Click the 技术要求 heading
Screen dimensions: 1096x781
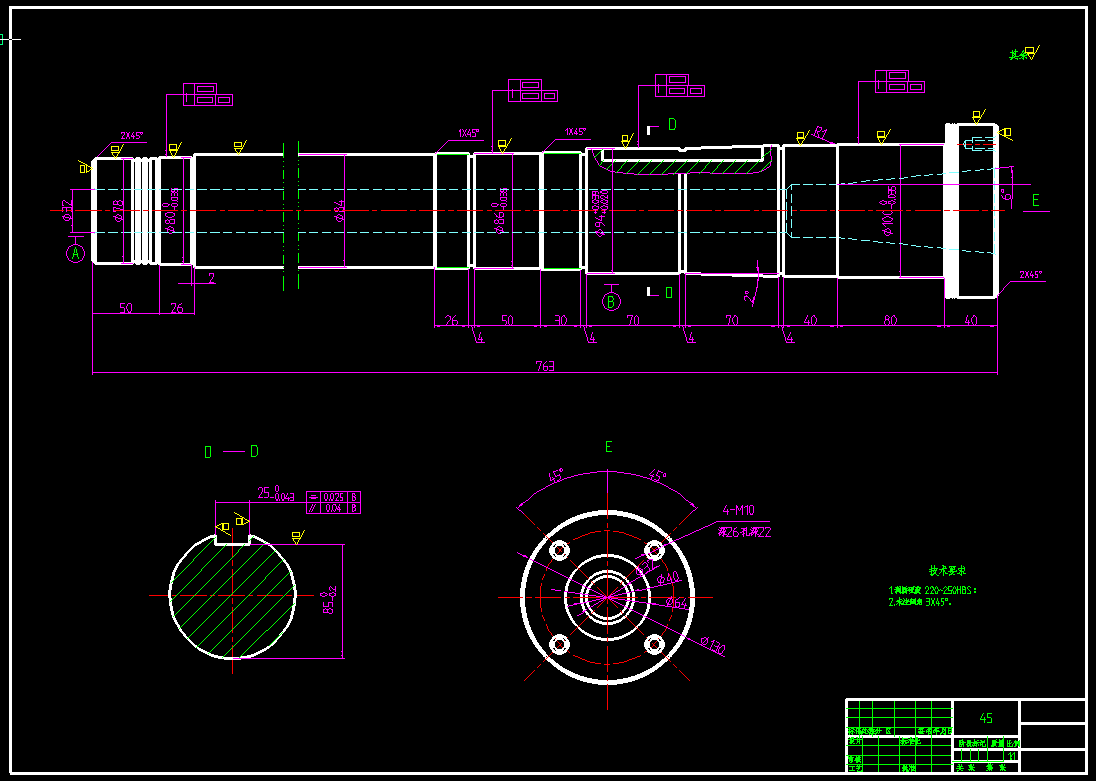947,571
